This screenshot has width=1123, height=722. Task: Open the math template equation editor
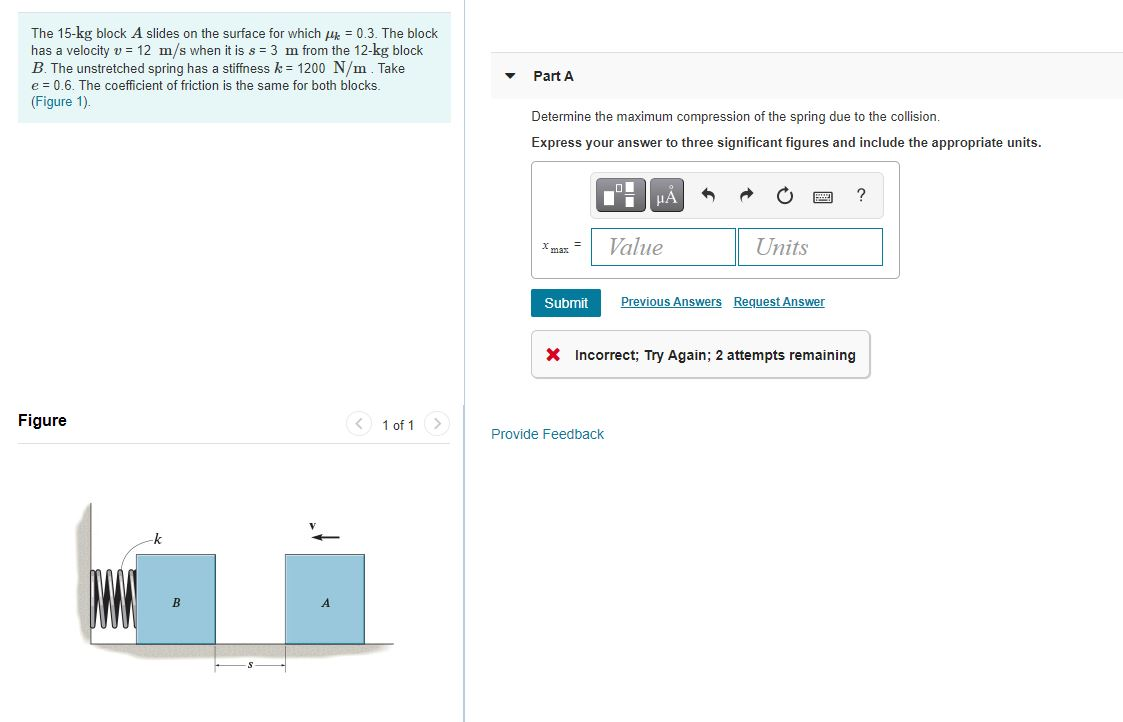point(618,195)
